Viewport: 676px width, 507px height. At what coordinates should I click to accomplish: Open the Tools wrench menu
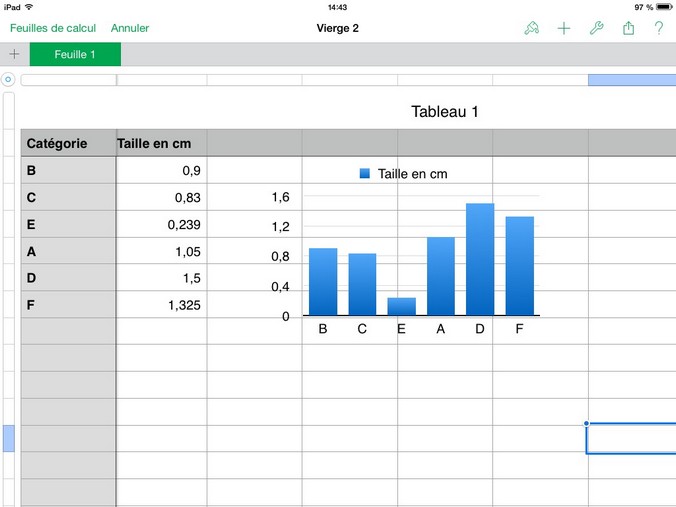(x=596, y=28)
